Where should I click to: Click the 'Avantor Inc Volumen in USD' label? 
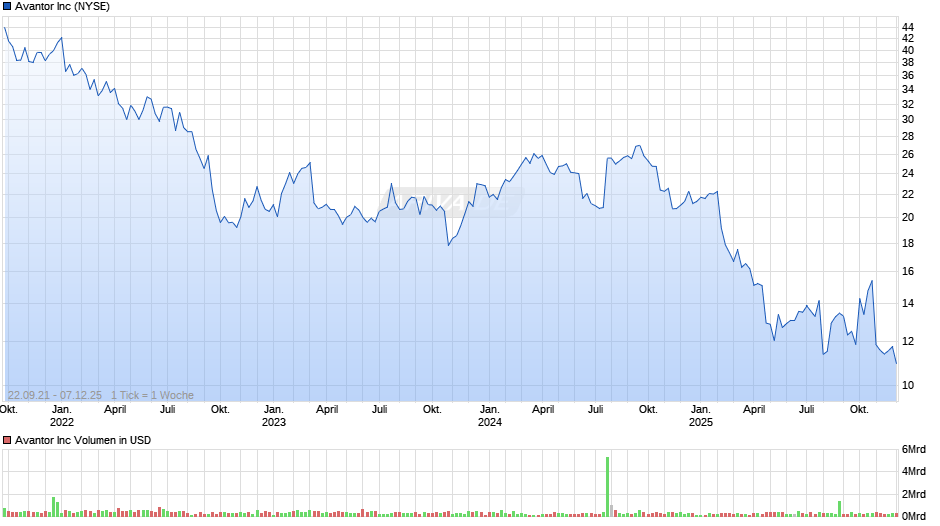pyautogui.click(x=83, y=440)
